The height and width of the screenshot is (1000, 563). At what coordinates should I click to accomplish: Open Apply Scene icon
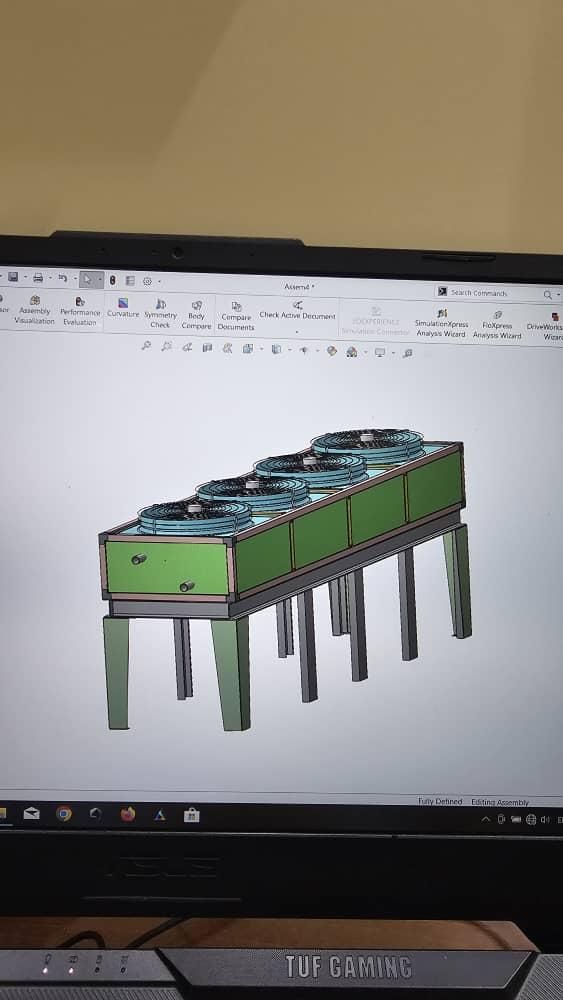pyautogui.click(x=351, y=352)
